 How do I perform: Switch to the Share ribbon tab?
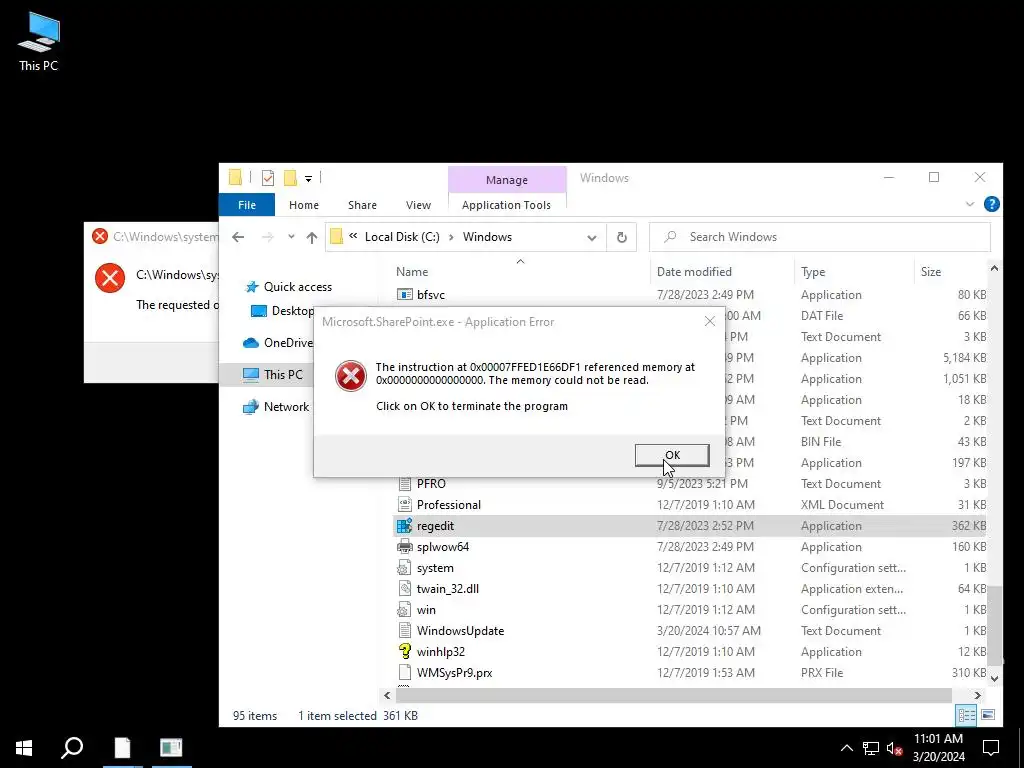click(362, 205)
